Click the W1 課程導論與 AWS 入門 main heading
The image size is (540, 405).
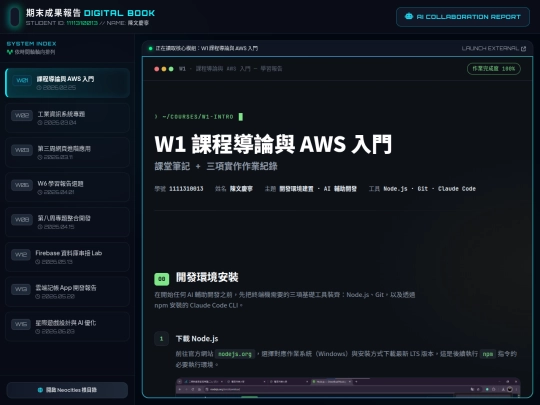273,144
